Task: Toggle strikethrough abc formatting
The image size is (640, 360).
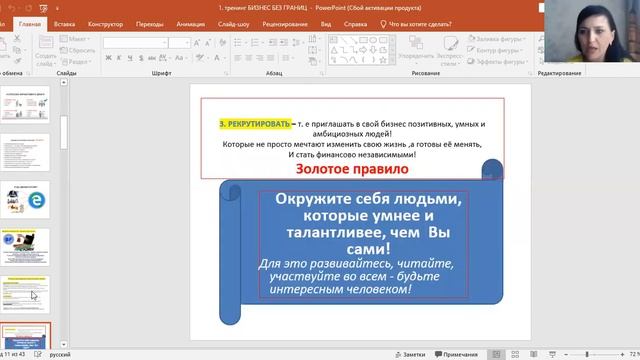Action: coord(151,58)
